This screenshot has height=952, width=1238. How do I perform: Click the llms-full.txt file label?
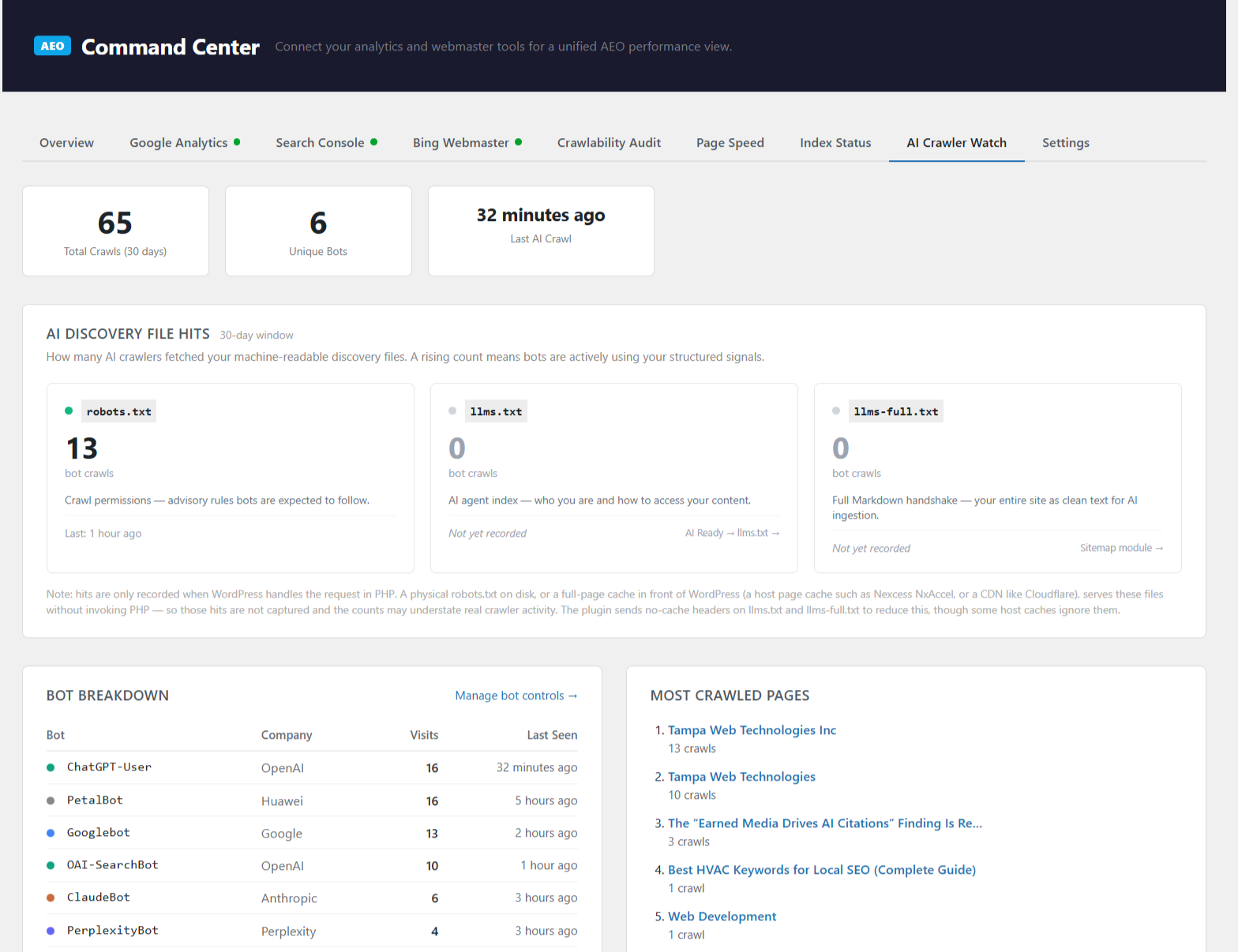coord(896,411)
